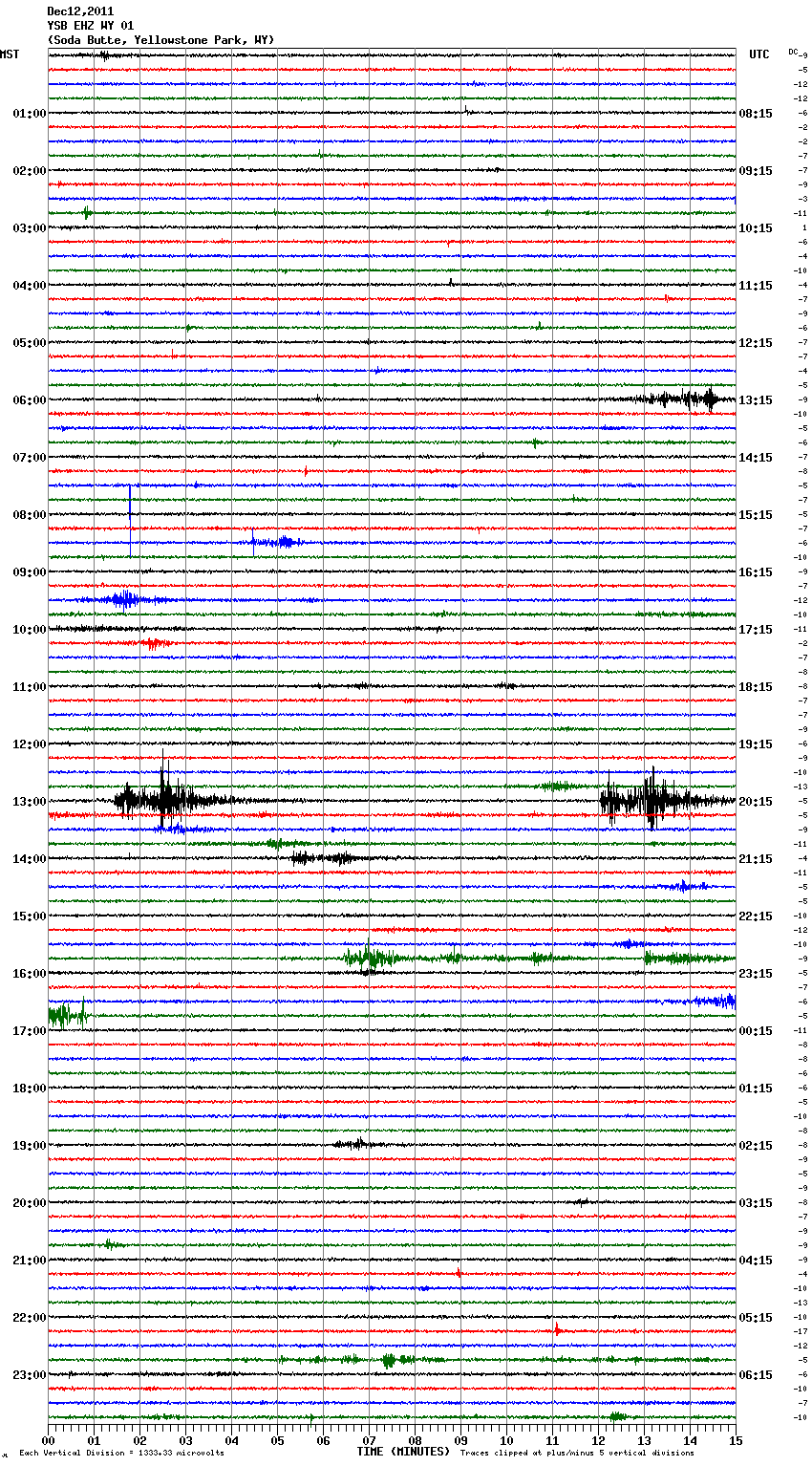The height and width of the screenshot is (1466, 812).
Task: Select minute '10' tick on bottom axis
Action: click(x=506, y=1440)
